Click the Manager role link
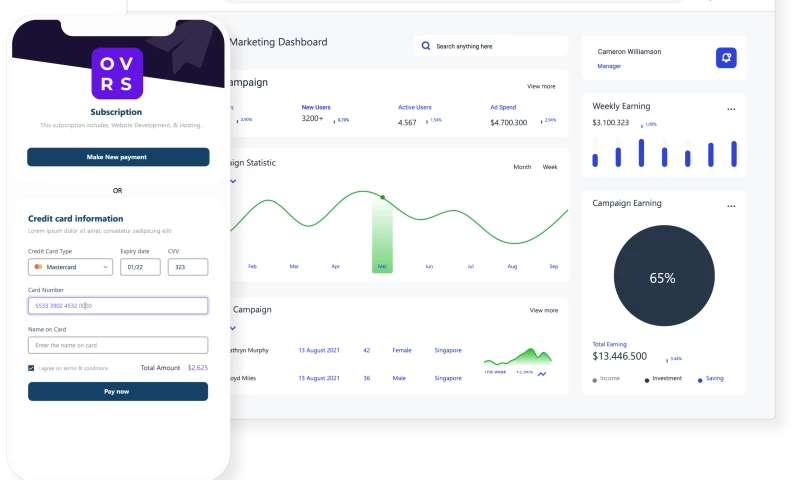 [x=609, y=66]
